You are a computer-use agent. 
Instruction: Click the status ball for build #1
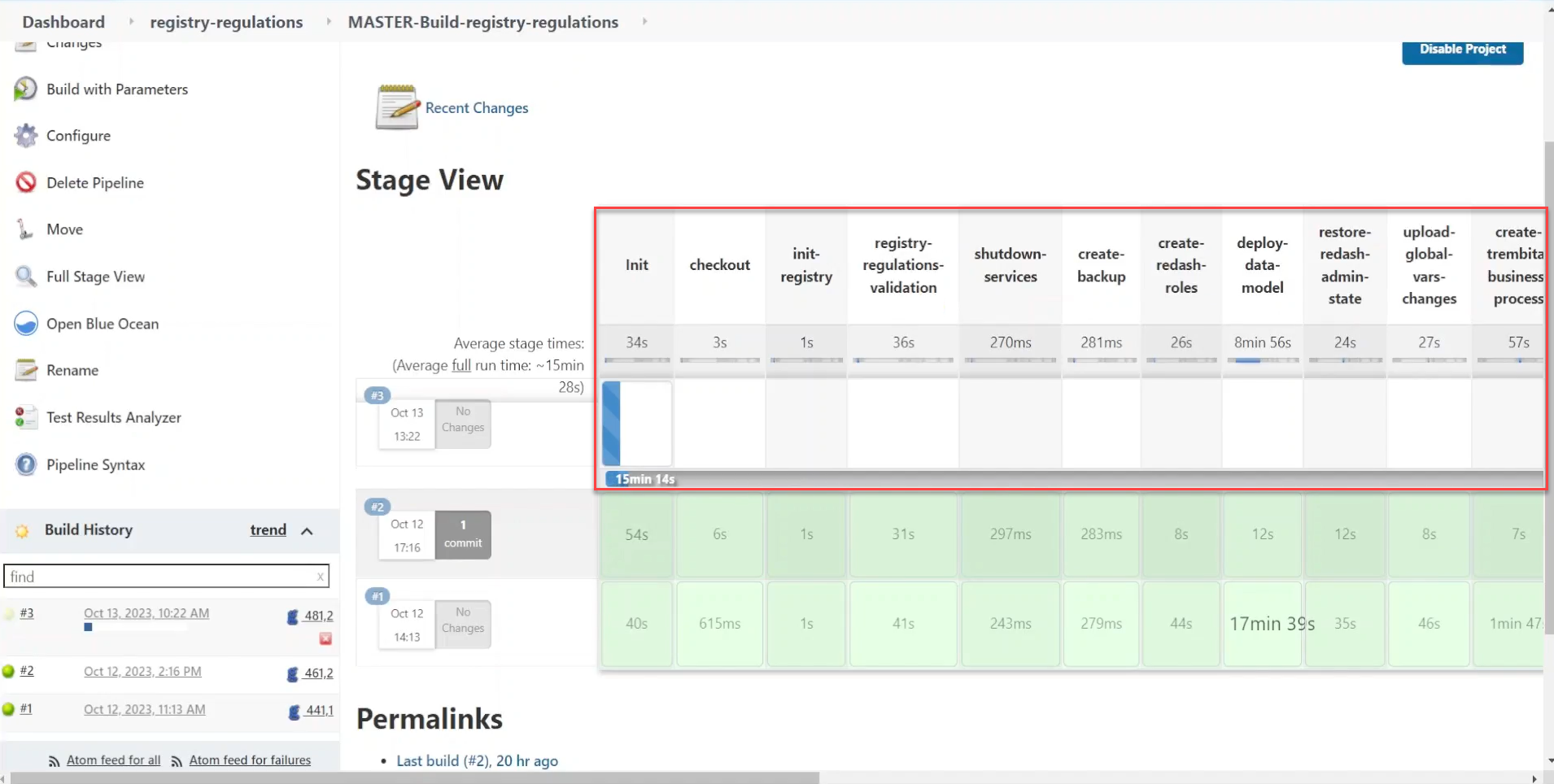coord(8,709)
